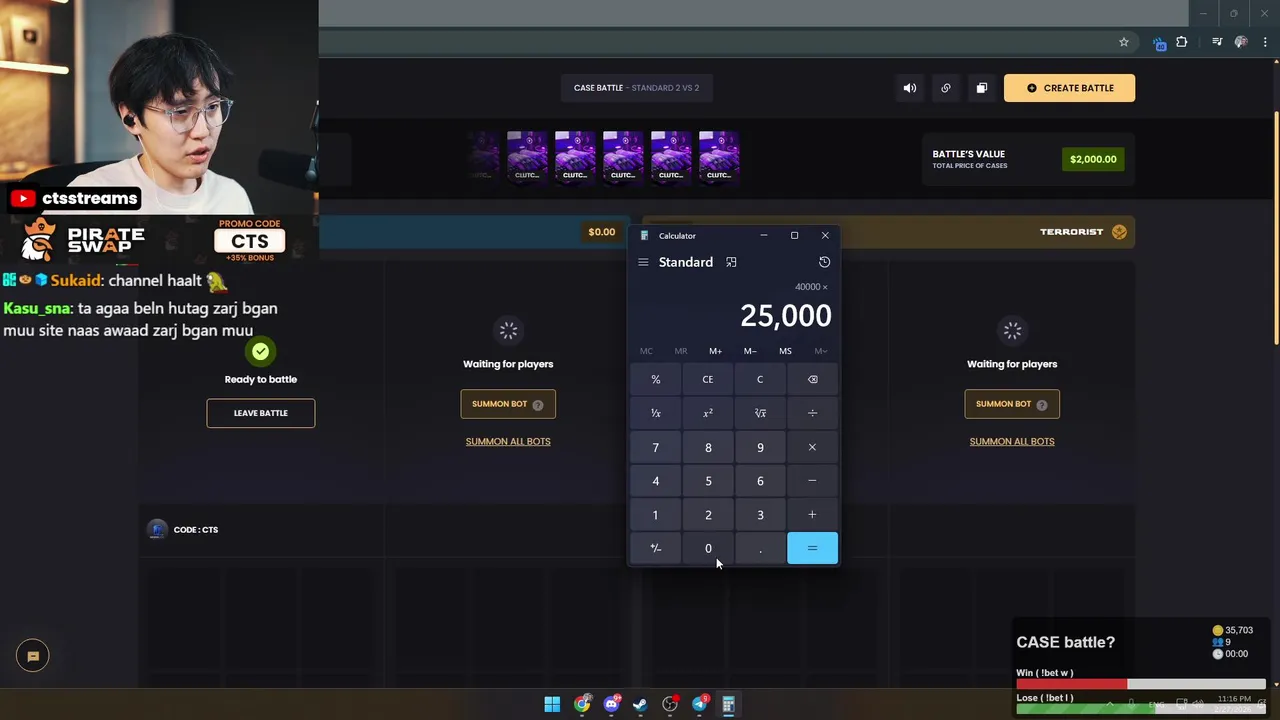
Task: Click the 4 key in Calculator
Action: coord(656,481)
